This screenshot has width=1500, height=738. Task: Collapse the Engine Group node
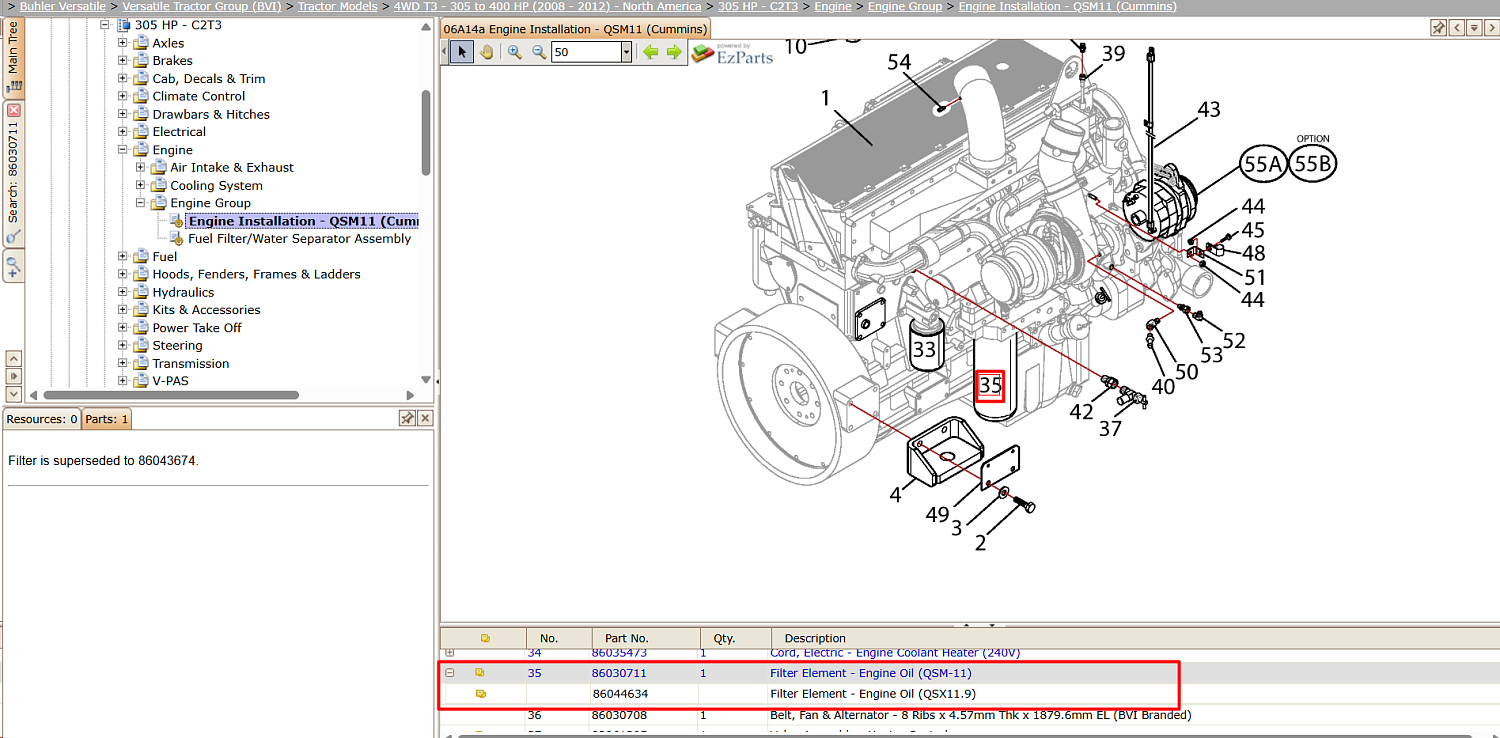coord(141,203)
